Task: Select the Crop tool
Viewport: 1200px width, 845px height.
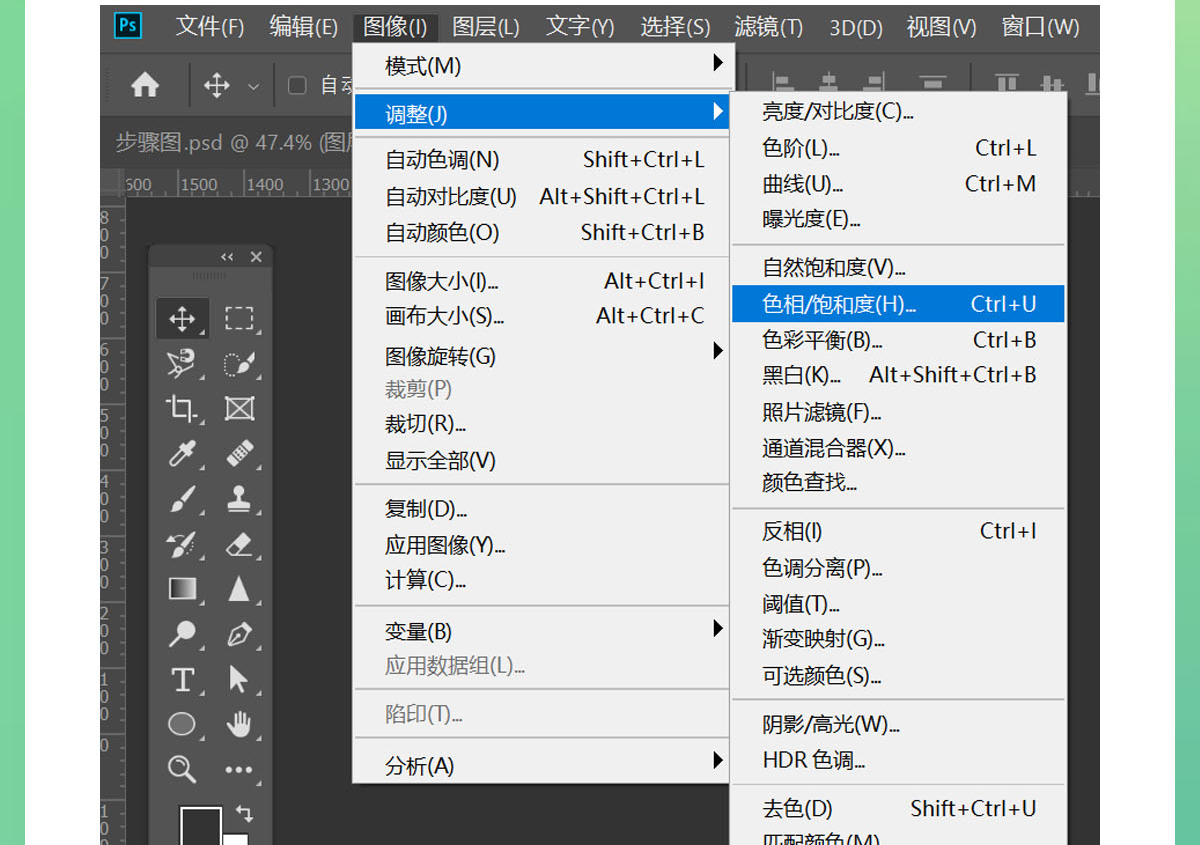Action: (x=182, y=408)
